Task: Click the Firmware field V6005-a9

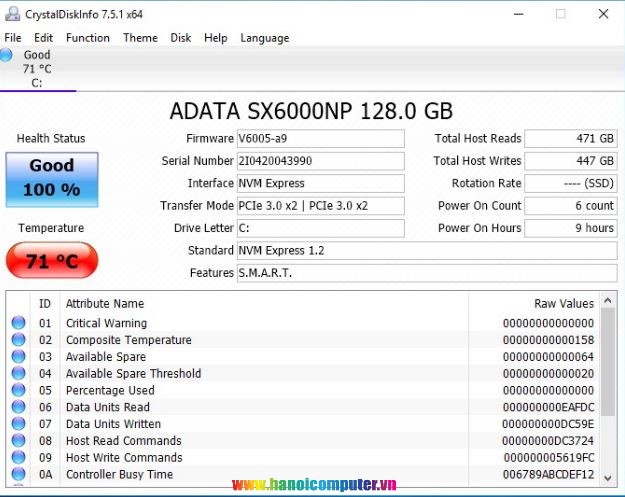Action: tap(320, 138)
